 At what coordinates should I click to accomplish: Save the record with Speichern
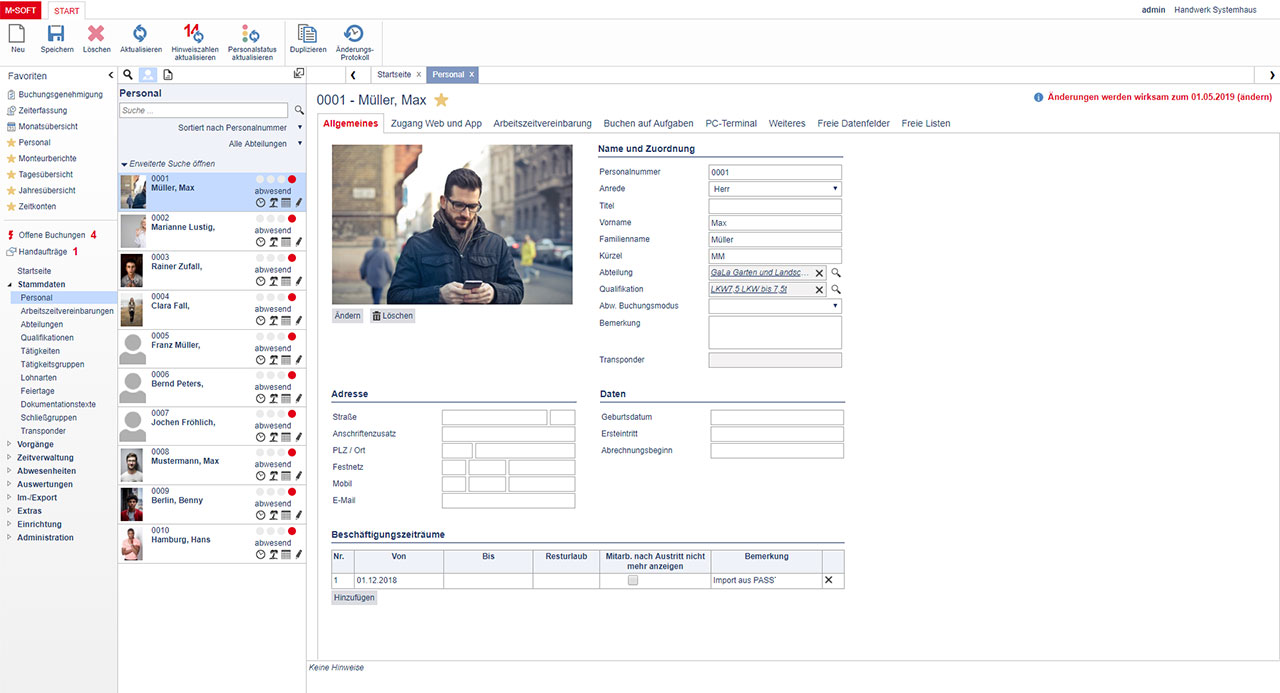(x=57, y=34)
